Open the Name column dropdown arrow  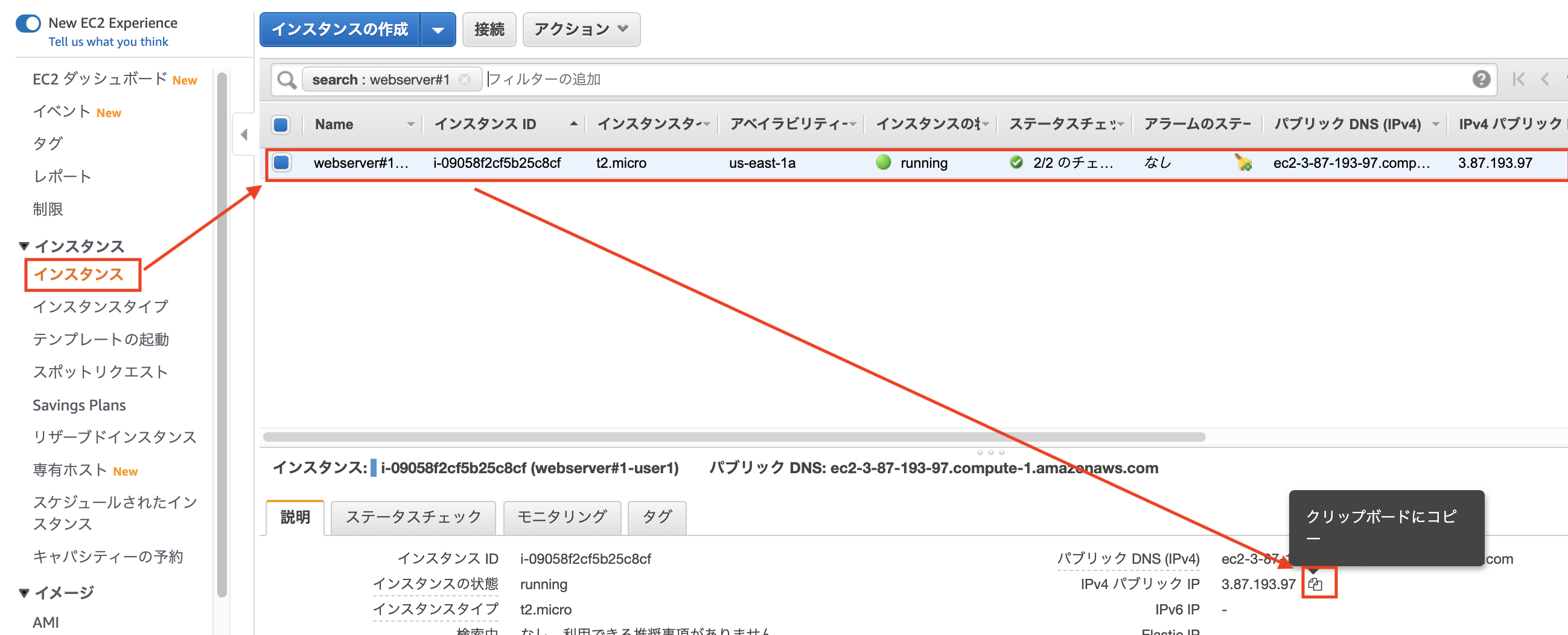pyautogui.click(x=411, y=124)
